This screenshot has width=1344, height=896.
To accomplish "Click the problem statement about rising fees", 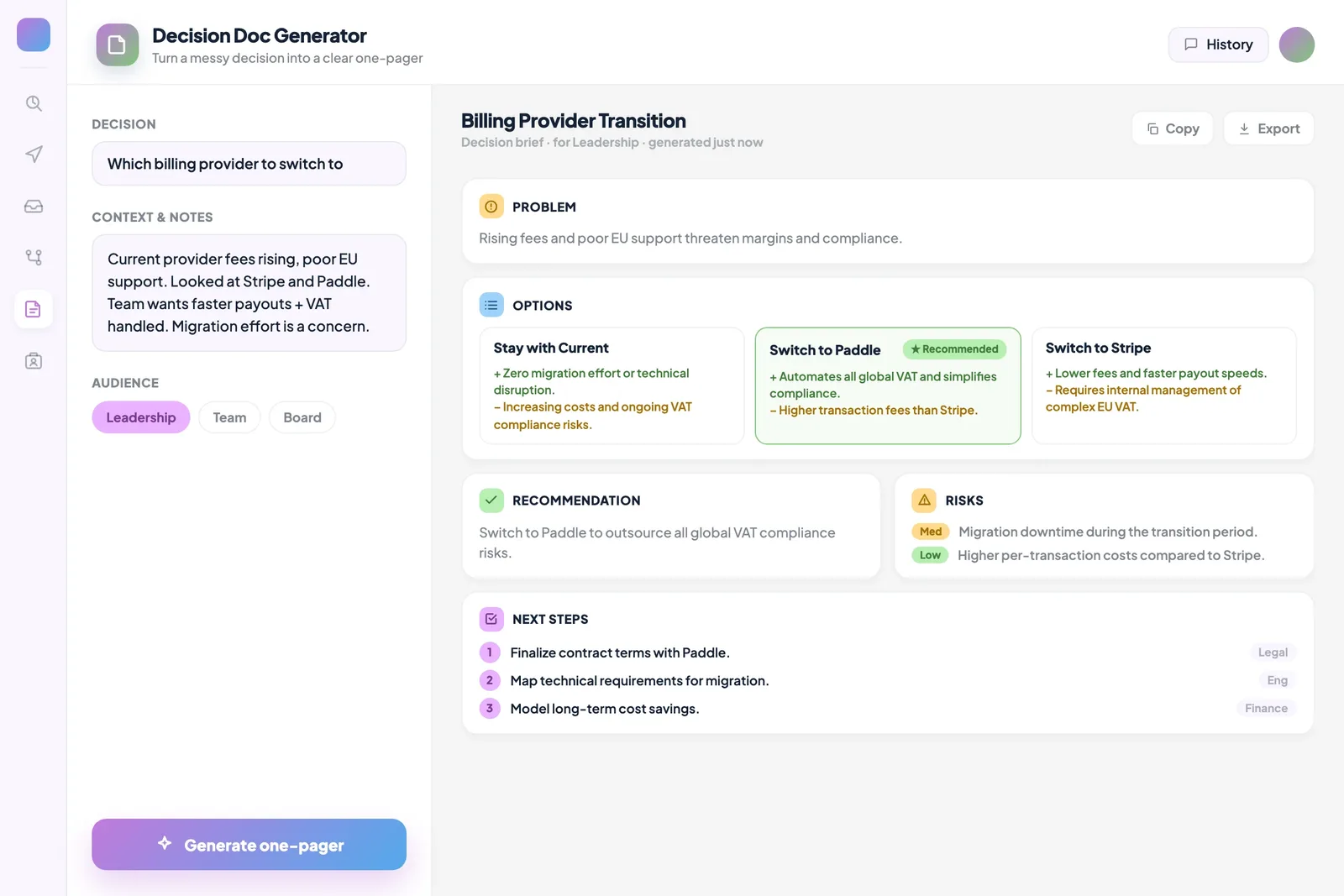I will (x=690, y=238).
